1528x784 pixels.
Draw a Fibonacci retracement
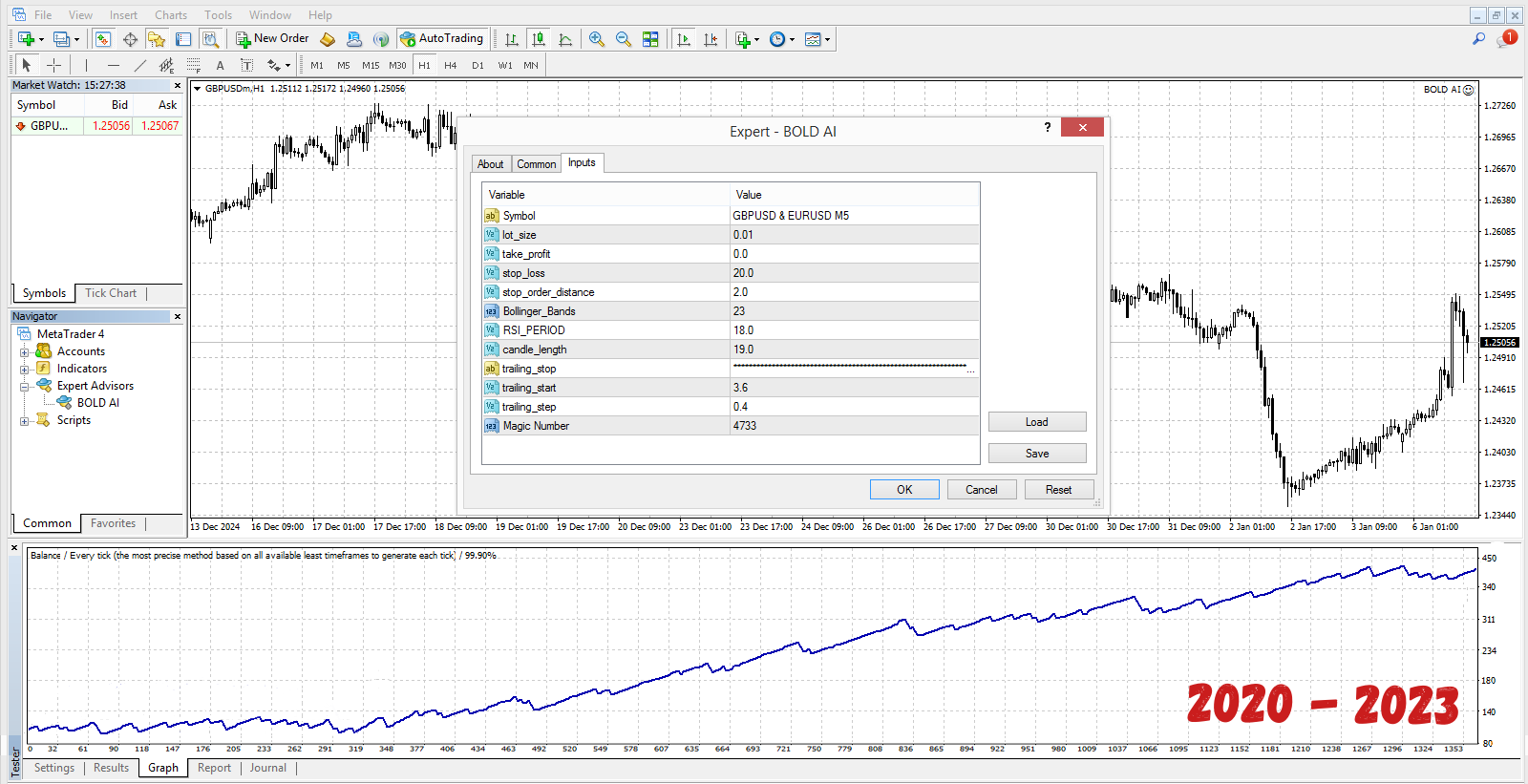pos(194,65)
